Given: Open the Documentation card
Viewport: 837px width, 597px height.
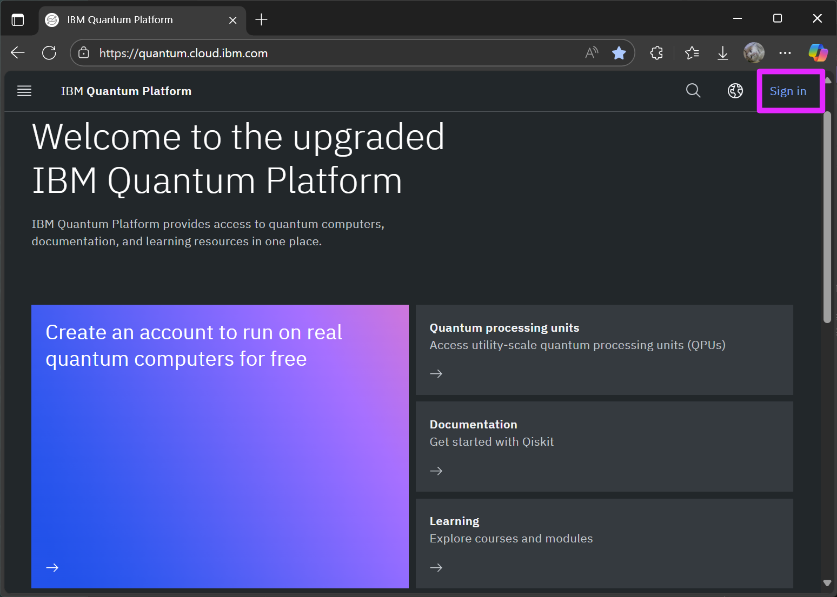Looking at the screenshot, I should point(604,446).
